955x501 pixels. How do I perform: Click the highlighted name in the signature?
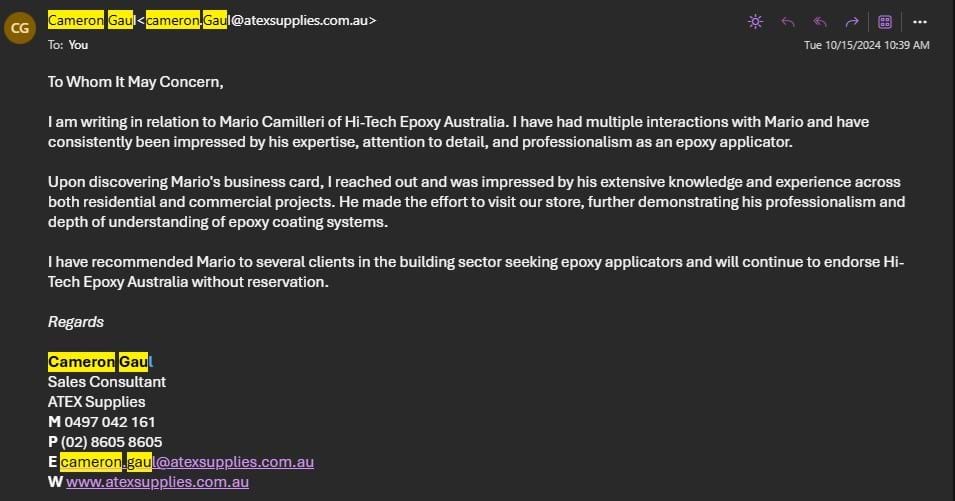point(100,362)
